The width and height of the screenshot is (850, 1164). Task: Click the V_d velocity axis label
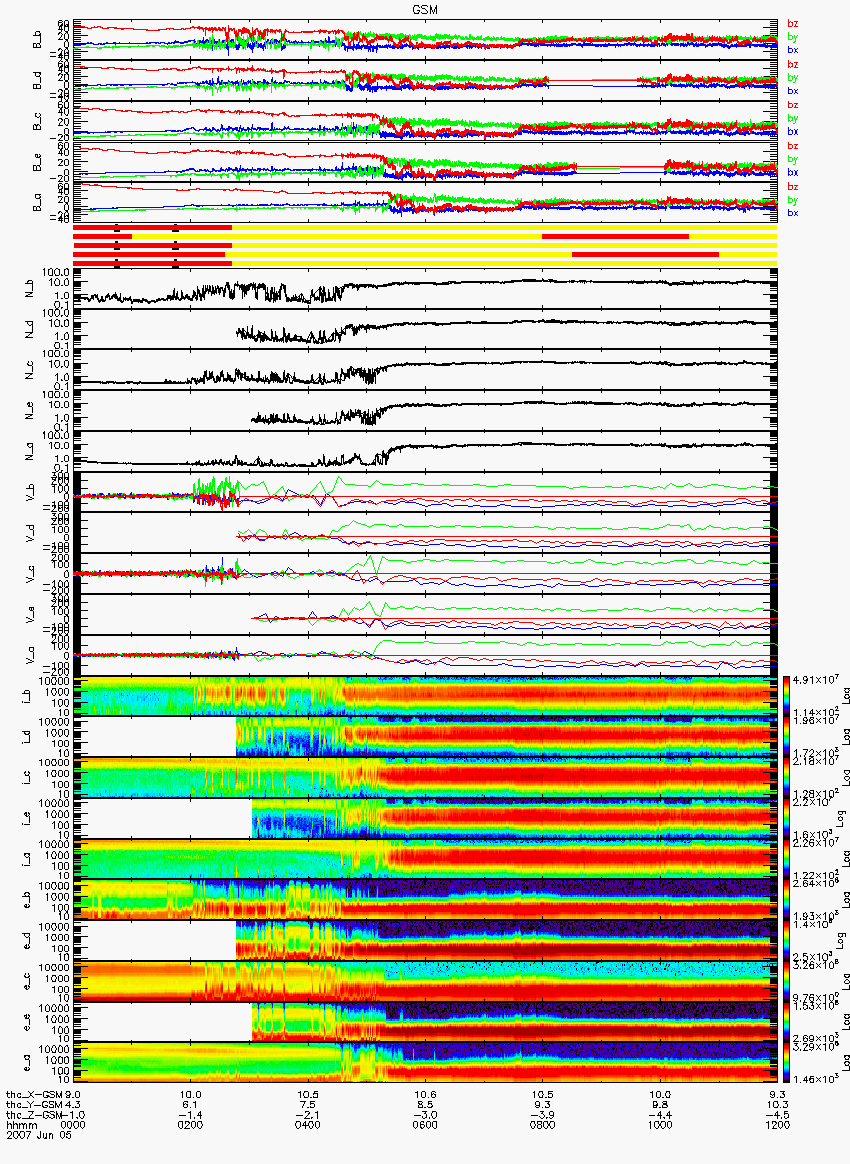tap(31, 533)
